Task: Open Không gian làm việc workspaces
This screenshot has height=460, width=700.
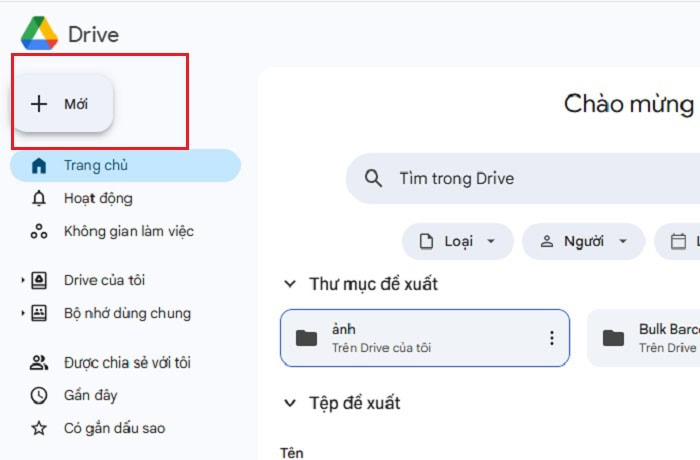Action: tap(128, 232)
